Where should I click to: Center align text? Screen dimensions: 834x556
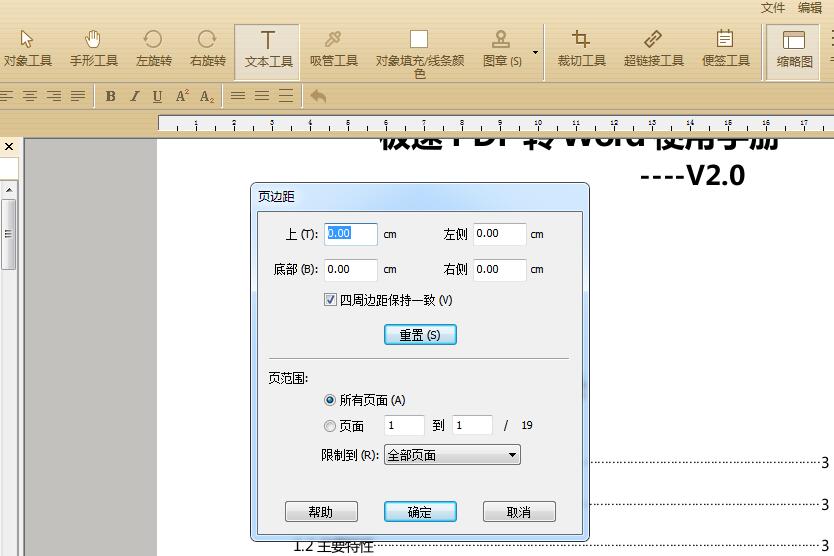[x=30, y=96]
